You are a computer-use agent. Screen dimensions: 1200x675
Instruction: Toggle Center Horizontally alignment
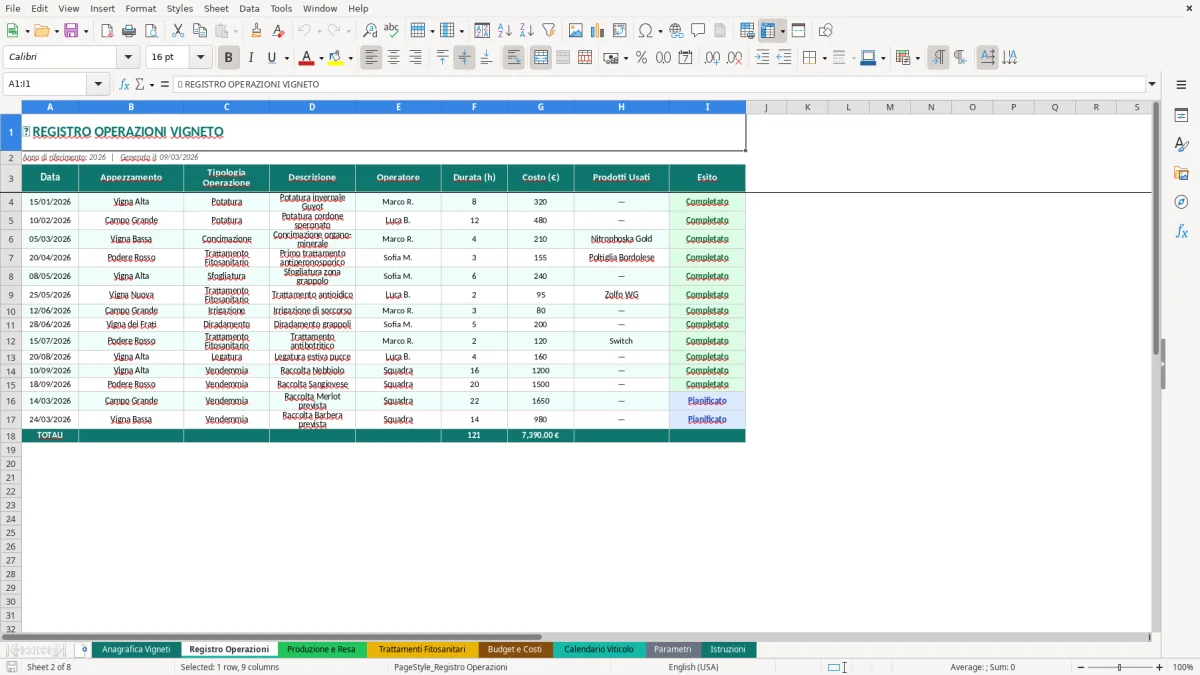(x=394, y=58)
